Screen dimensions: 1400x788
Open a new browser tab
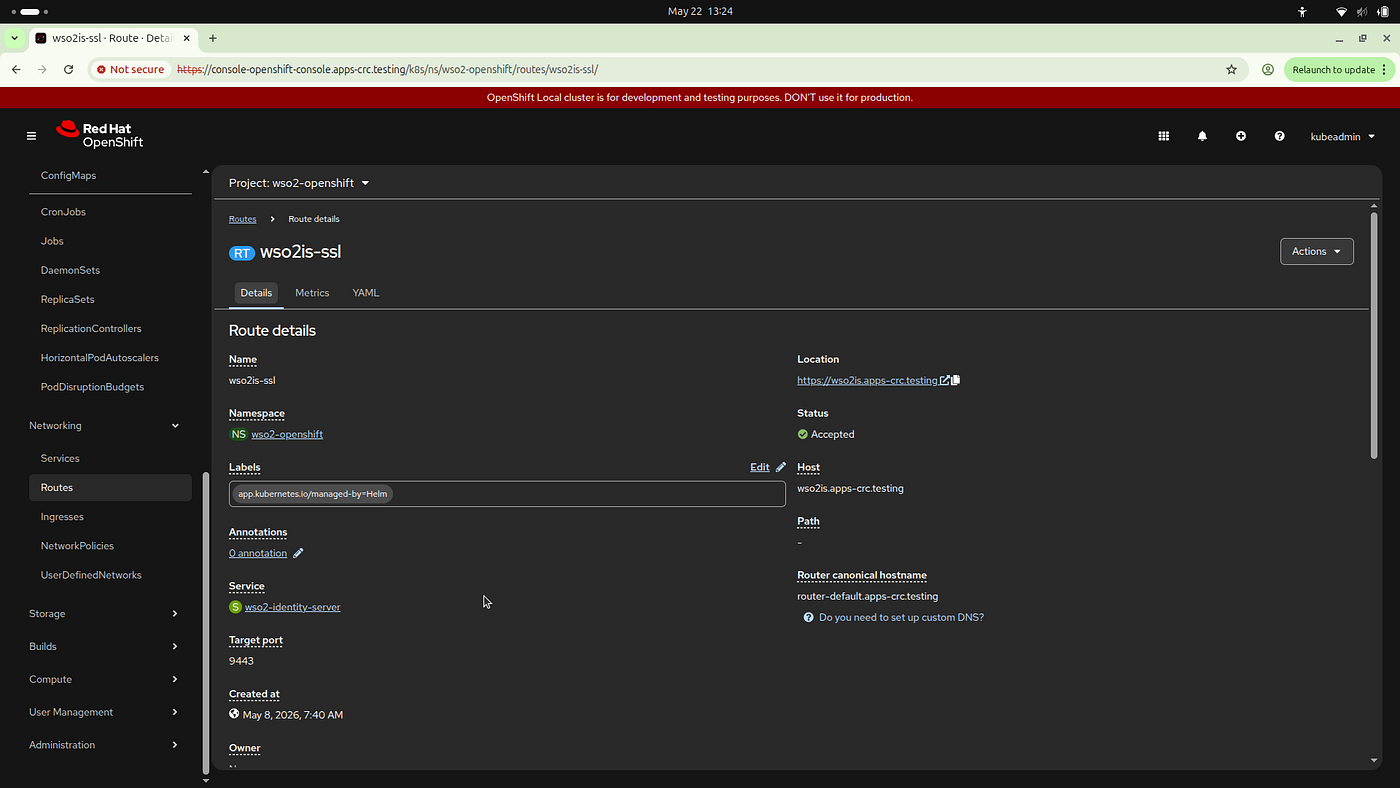tap(213, 38)
